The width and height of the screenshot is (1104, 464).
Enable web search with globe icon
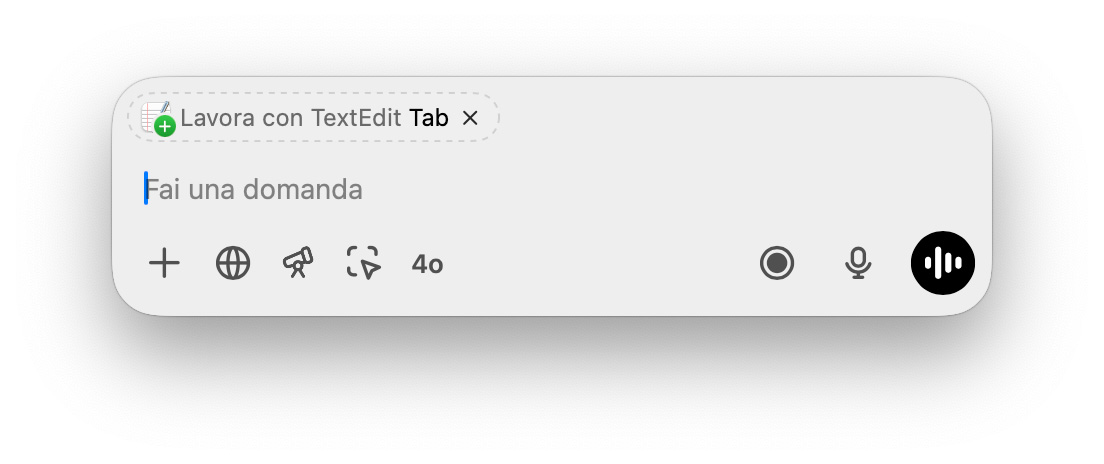click(233, 264)
